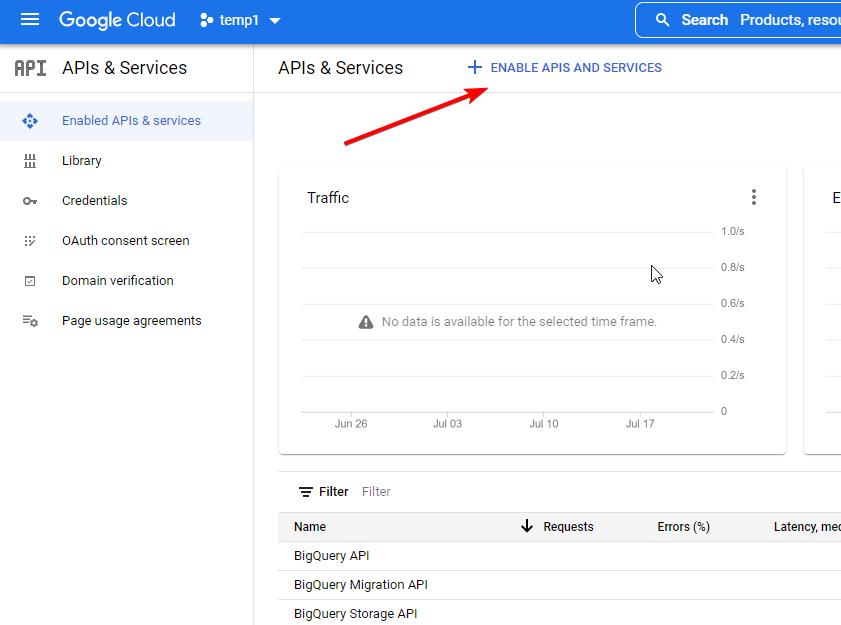The width and height of the screenshot is (841, 625).
Task: Click ENABLE APIS AND SERVICES button
Action: coord(565,68)
